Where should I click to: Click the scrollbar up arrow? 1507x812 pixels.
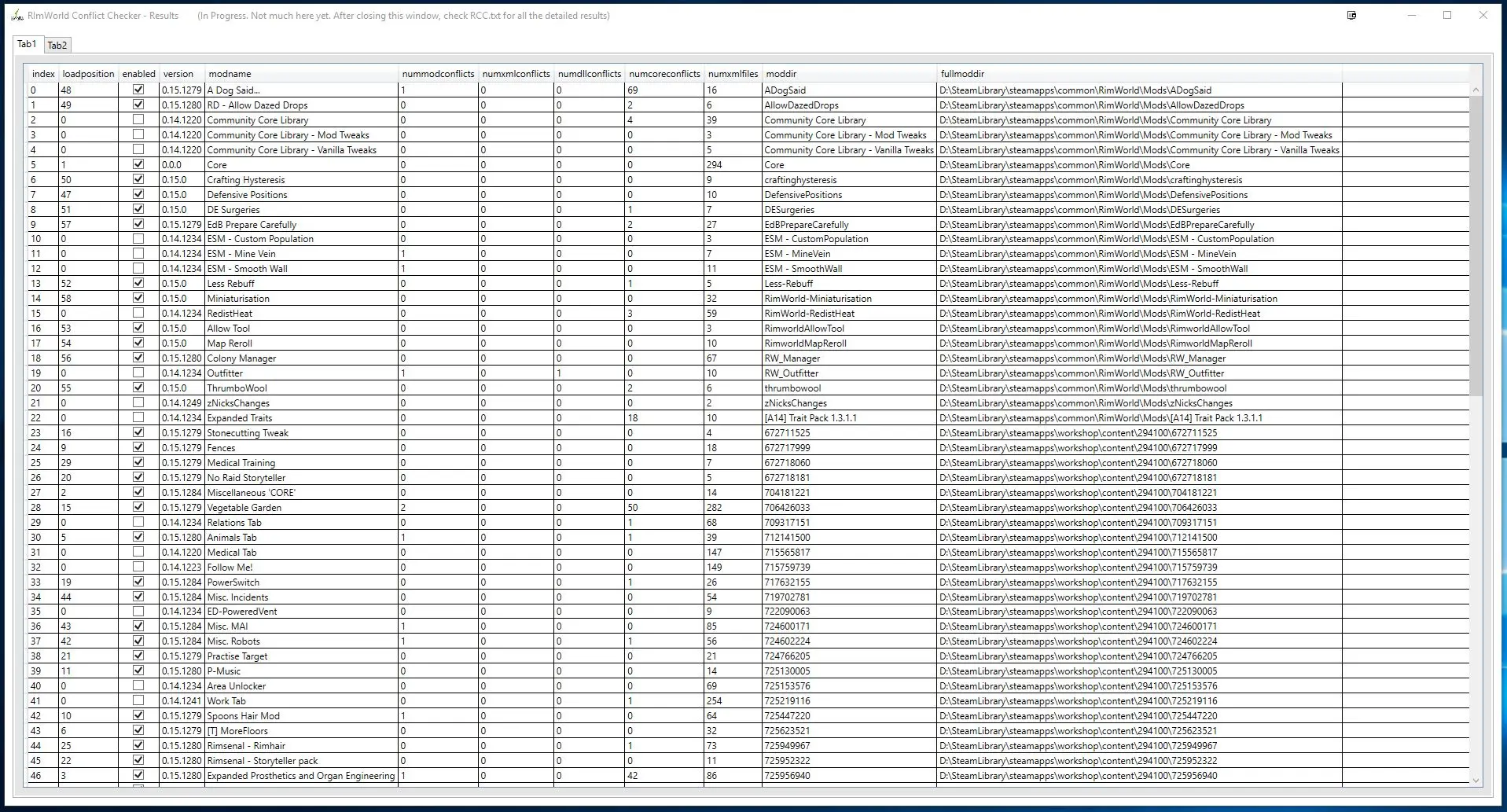pyautogui.click(x=1476, y=90)
